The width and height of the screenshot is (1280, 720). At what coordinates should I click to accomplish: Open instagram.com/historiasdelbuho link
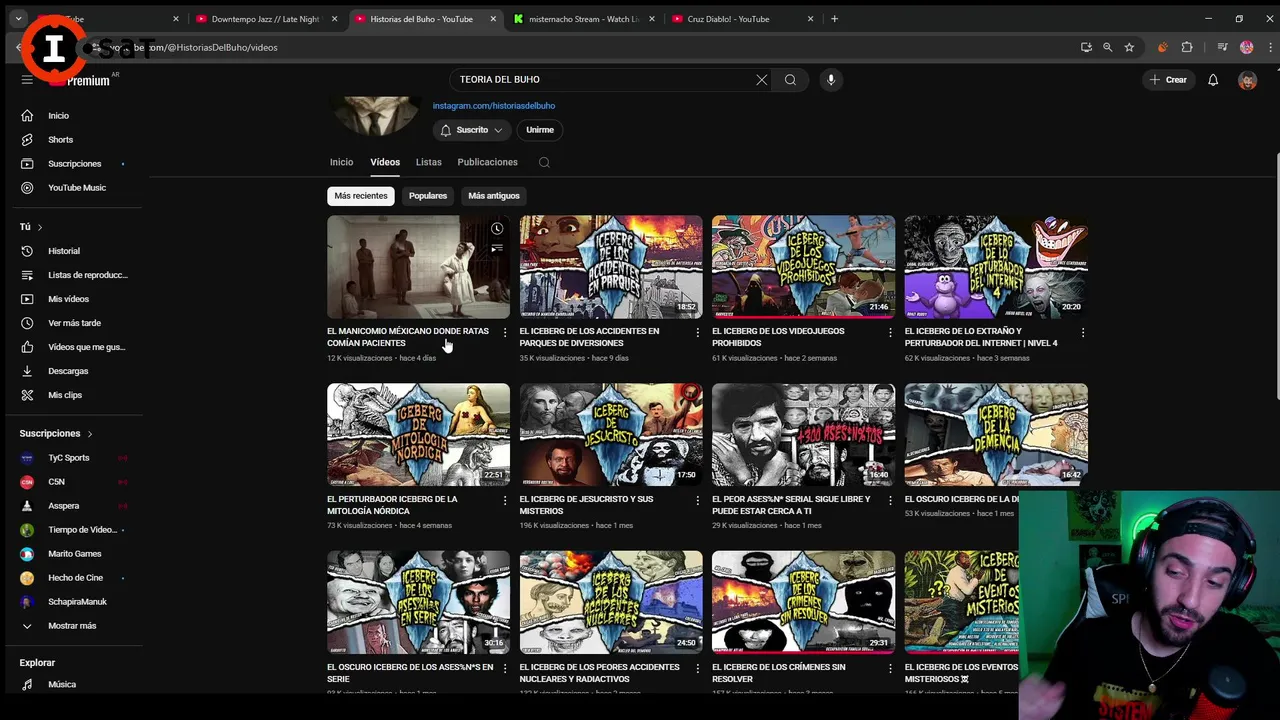494,105
